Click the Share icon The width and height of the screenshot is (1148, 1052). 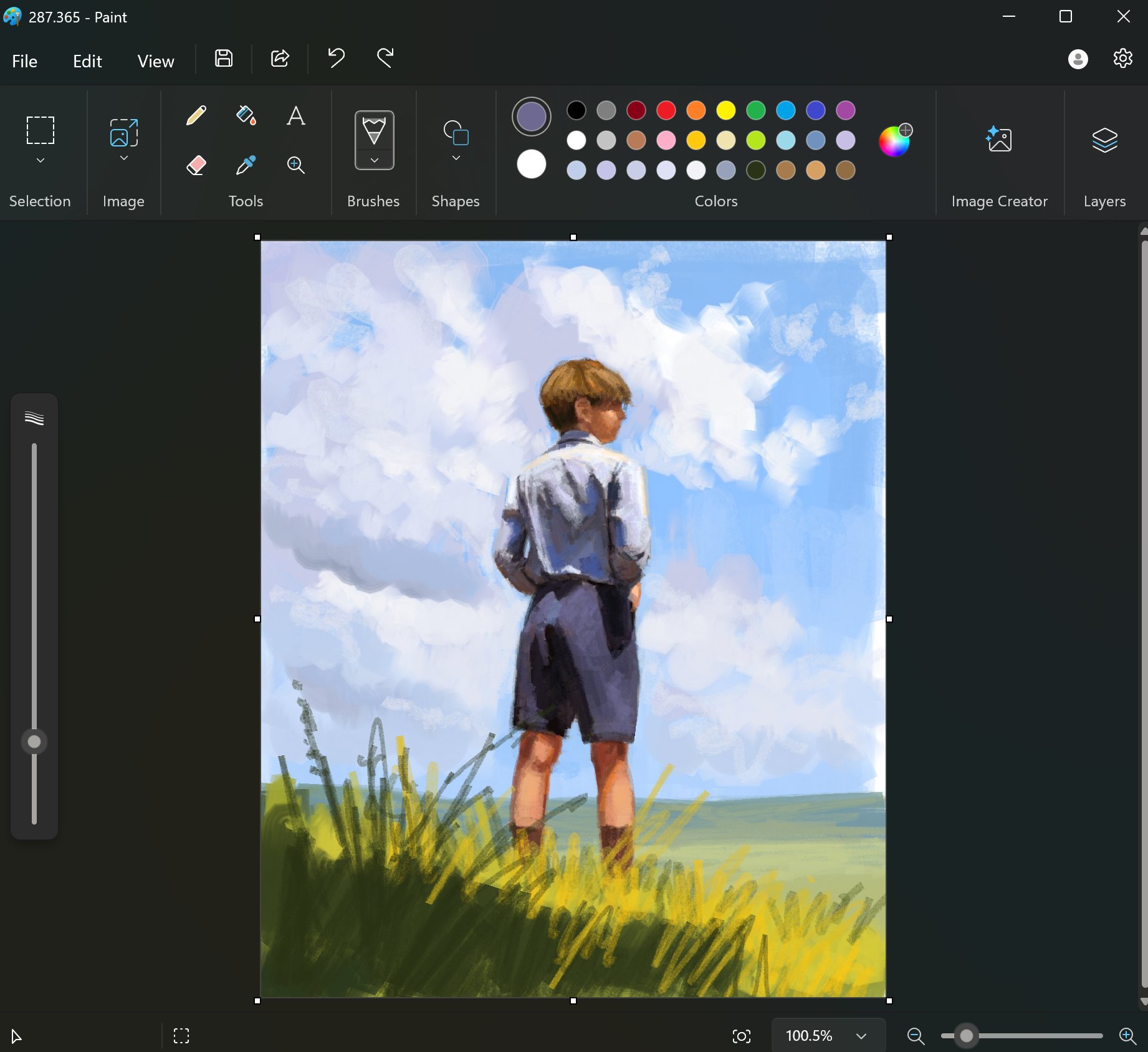pos(280,59)
